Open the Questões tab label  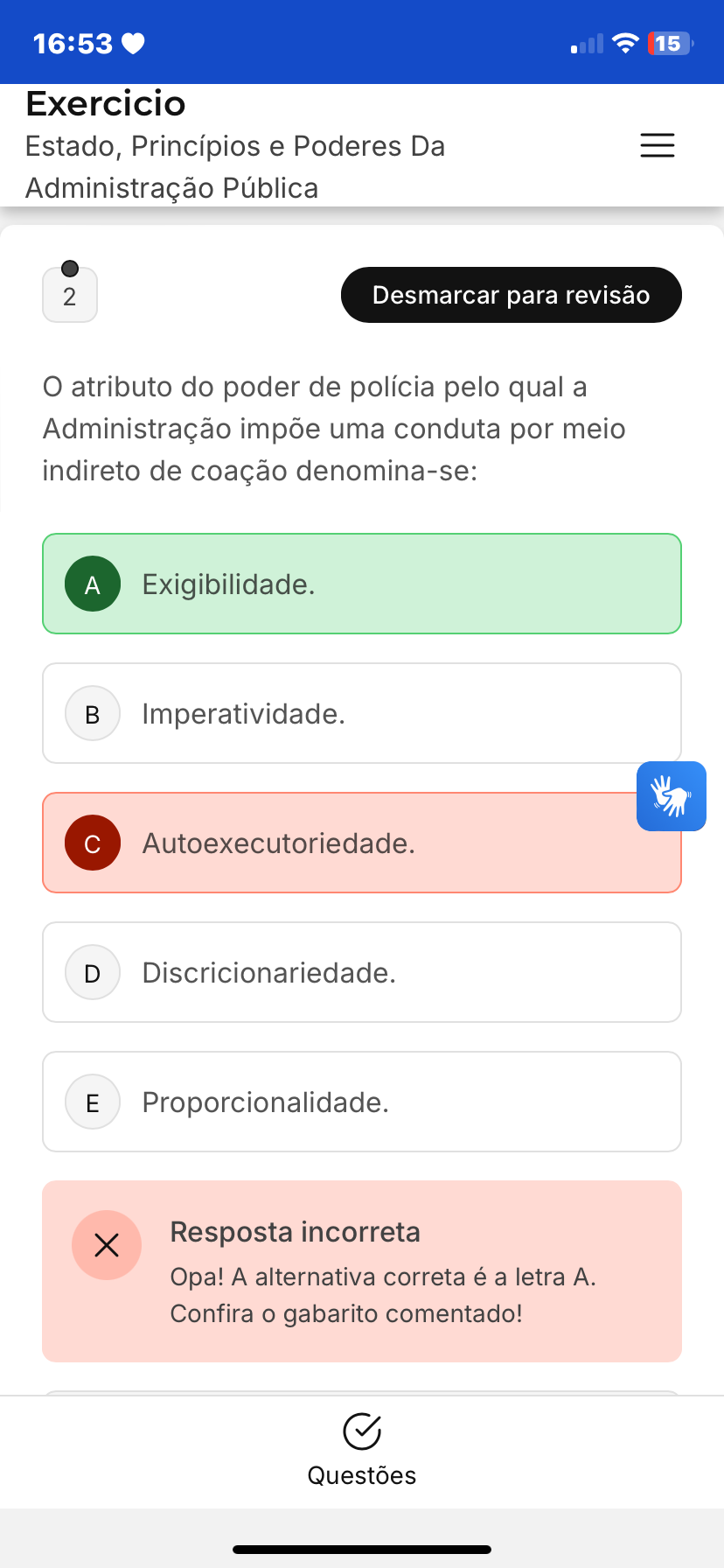tap(361, 1475)
